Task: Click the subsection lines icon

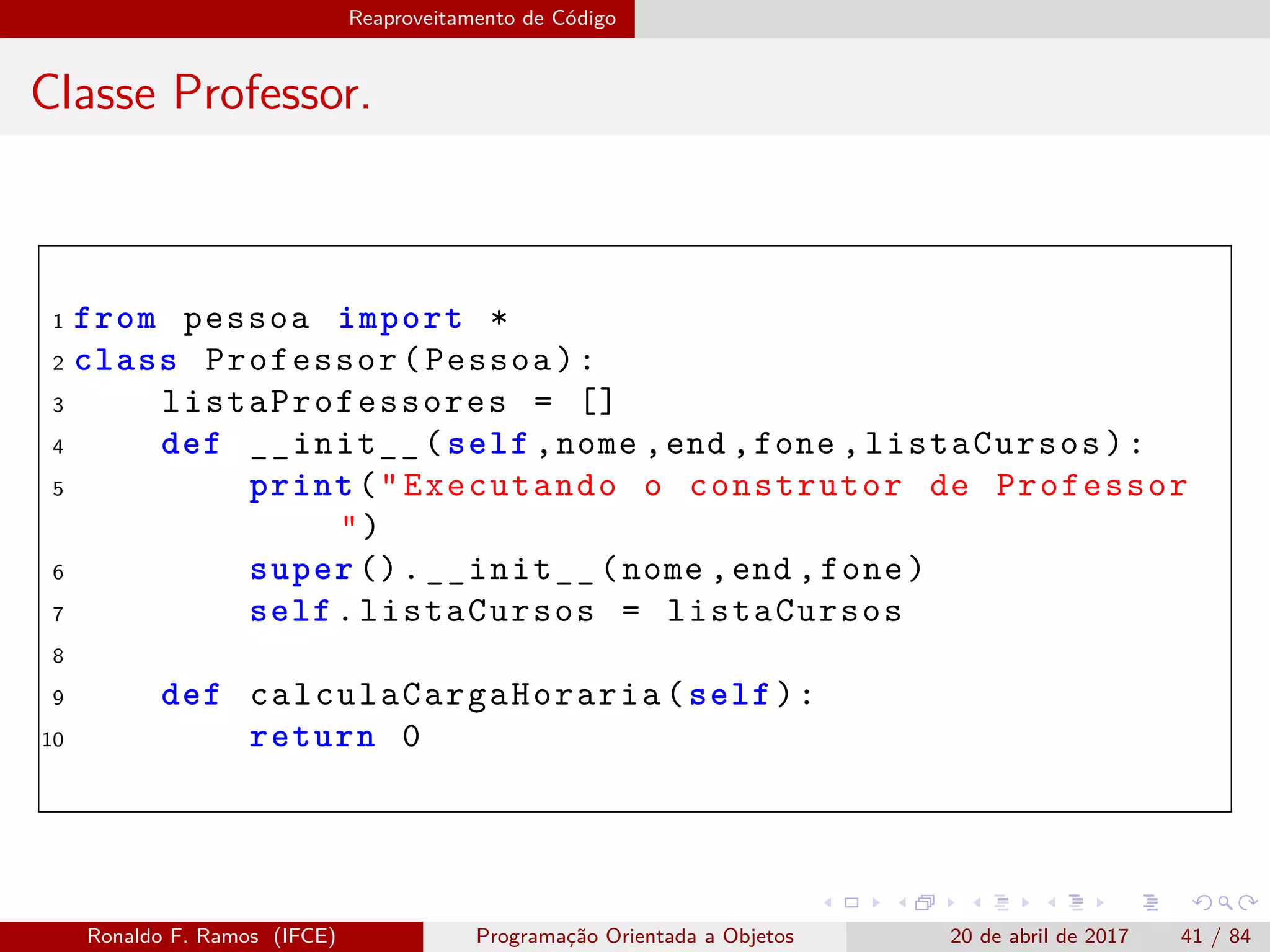Action: click(1001, 902)
